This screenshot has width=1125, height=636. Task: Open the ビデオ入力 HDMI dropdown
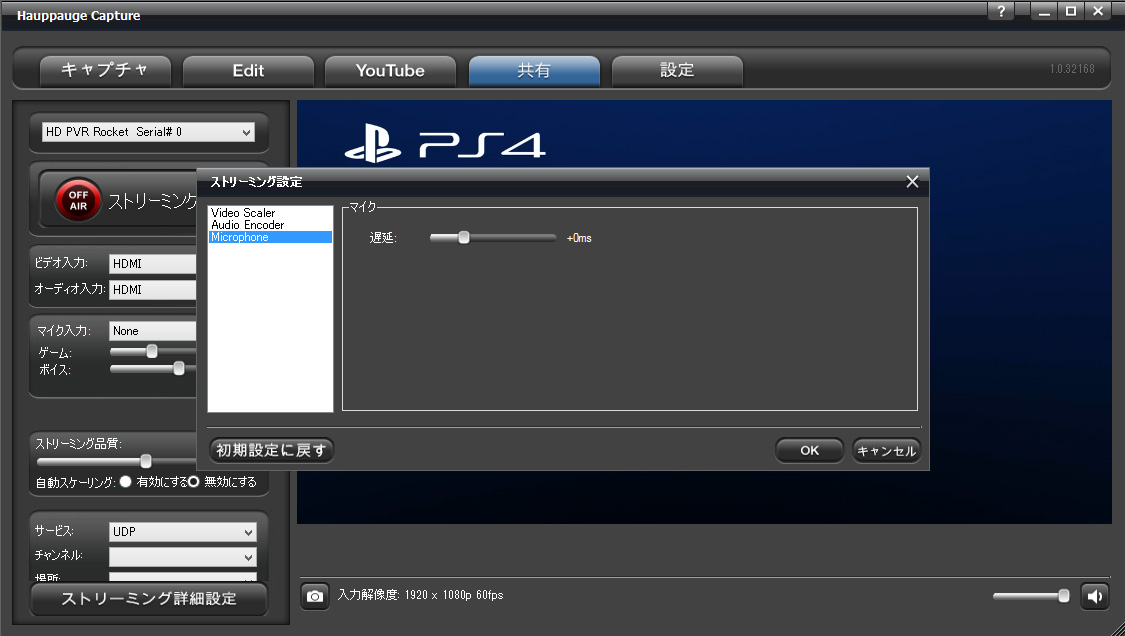point(152,263)
